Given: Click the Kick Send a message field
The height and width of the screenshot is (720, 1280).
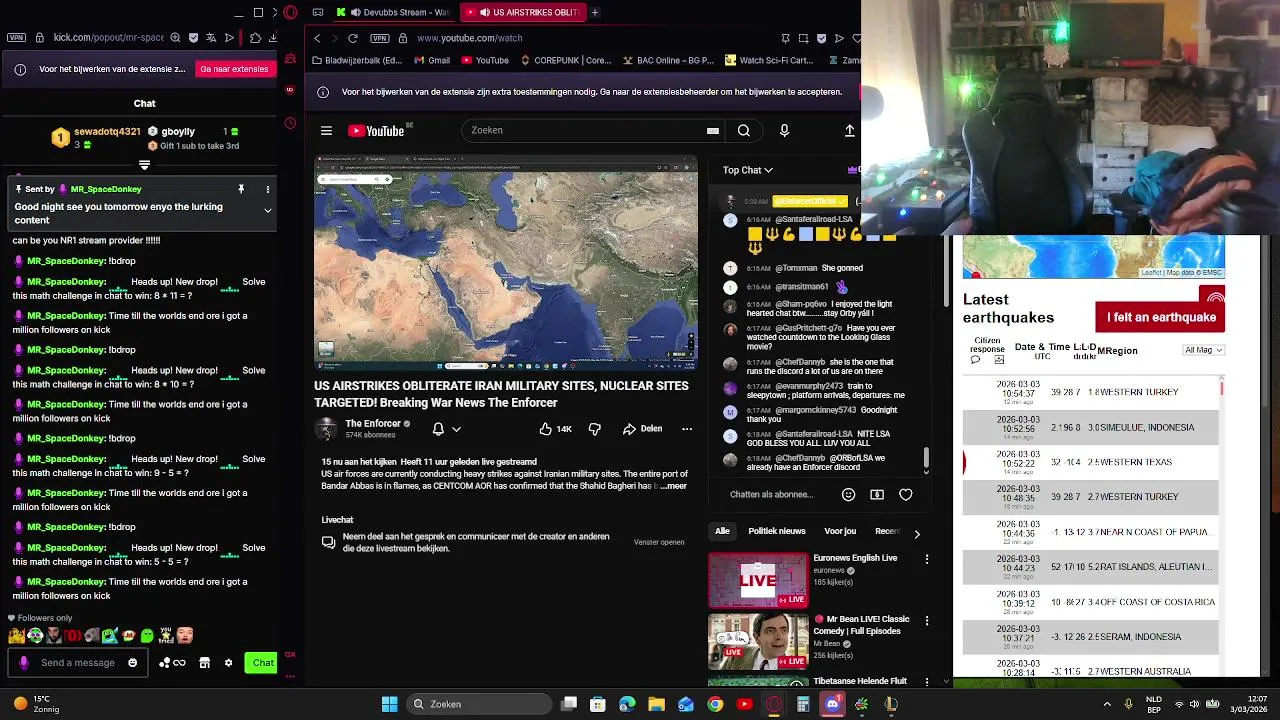Looking at the screenshot, I should [78, 662].
